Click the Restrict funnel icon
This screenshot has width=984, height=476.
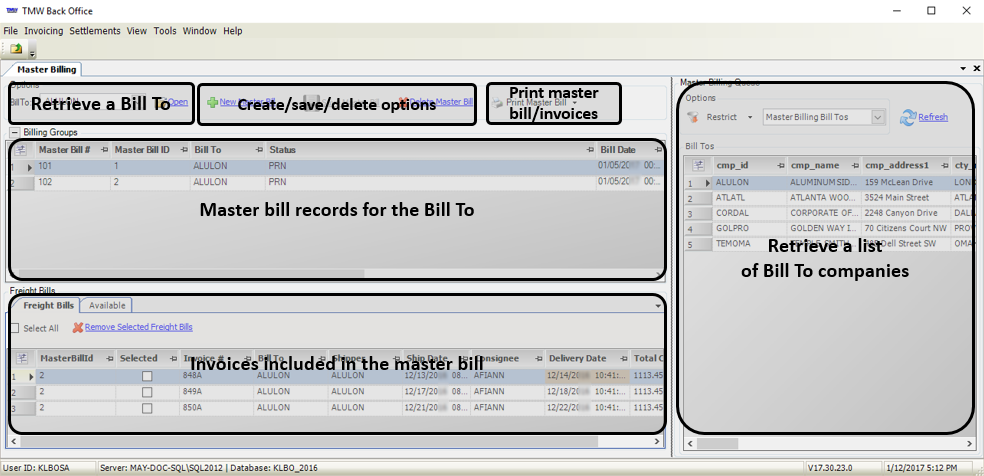click(693, 117)
